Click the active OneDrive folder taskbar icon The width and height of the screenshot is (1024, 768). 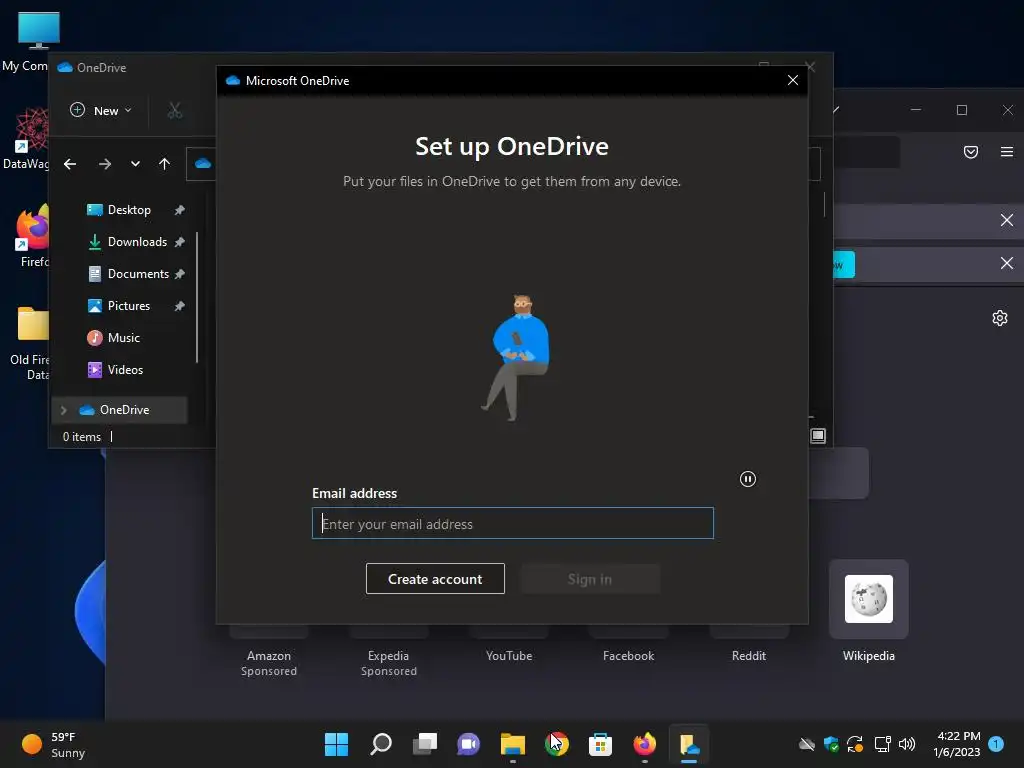tap(689, 744)
